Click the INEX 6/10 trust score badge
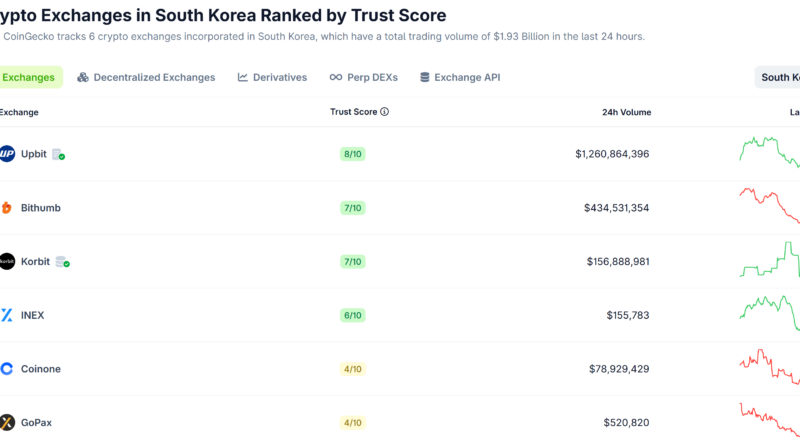 [353, 315]
